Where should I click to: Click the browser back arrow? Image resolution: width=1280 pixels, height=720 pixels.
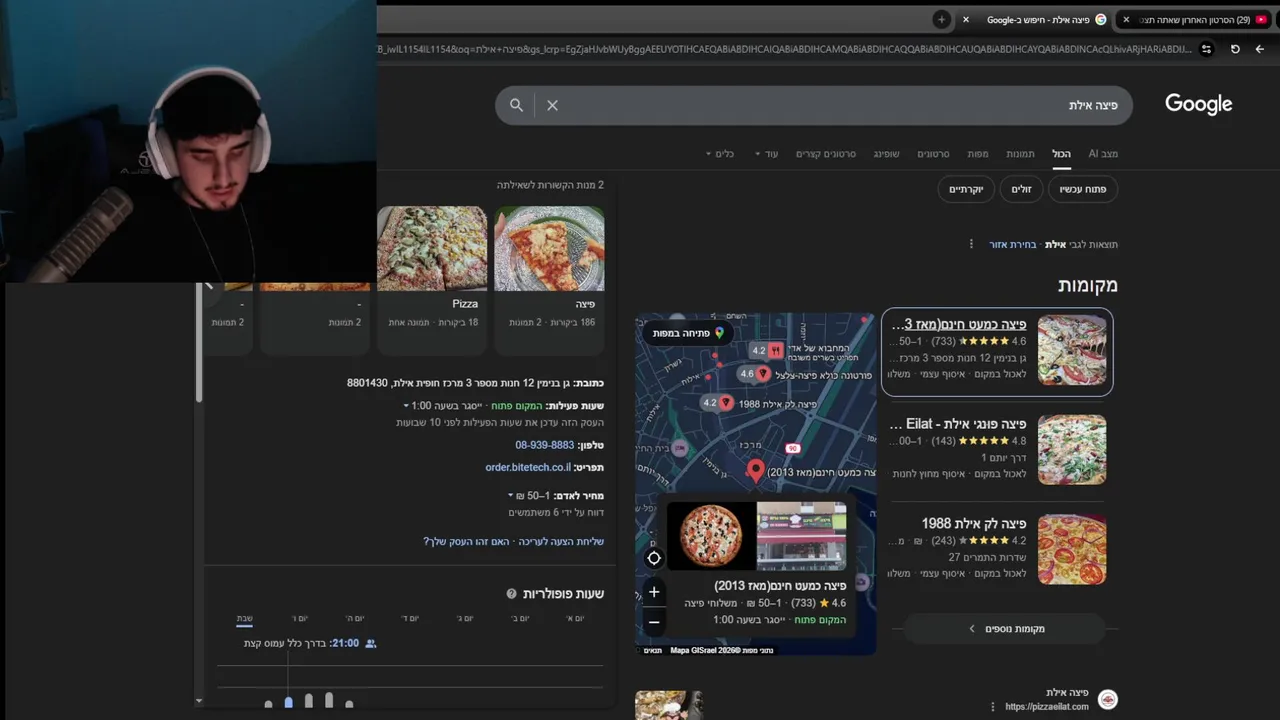(x=1259, y=49)
